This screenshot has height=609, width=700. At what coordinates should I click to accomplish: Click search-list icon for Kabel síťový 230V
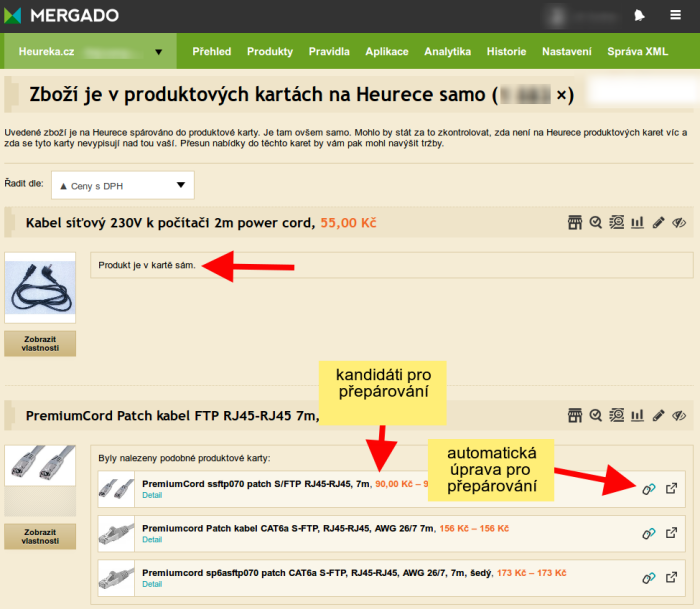tap(617, 222)
